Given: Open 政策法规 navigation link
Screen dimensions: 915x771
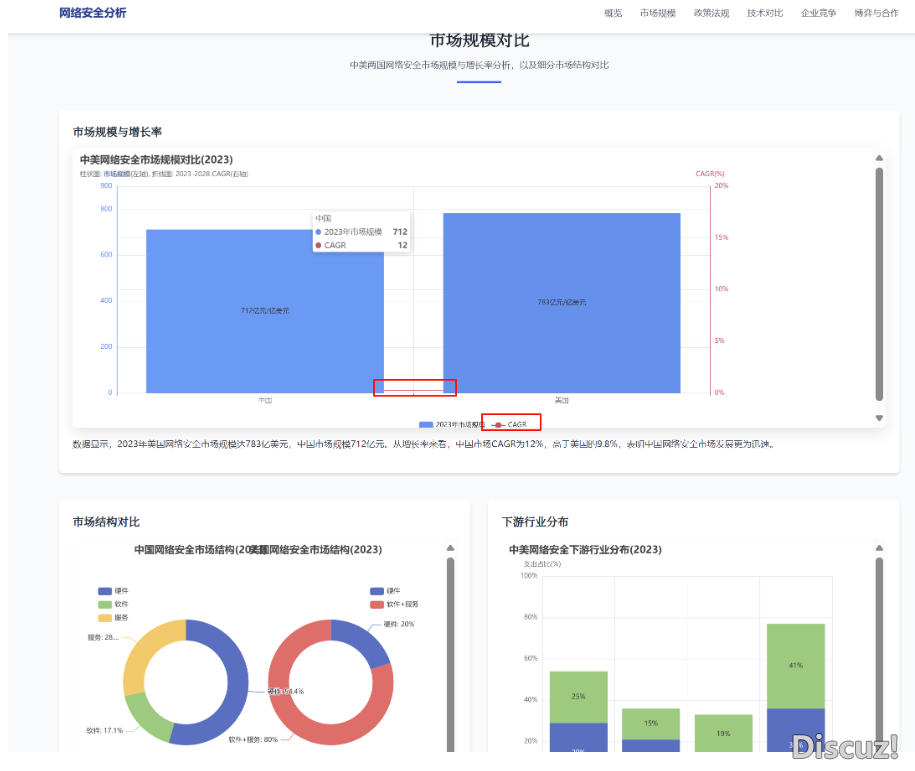Looking at the screenshot, I should [711, 13].
